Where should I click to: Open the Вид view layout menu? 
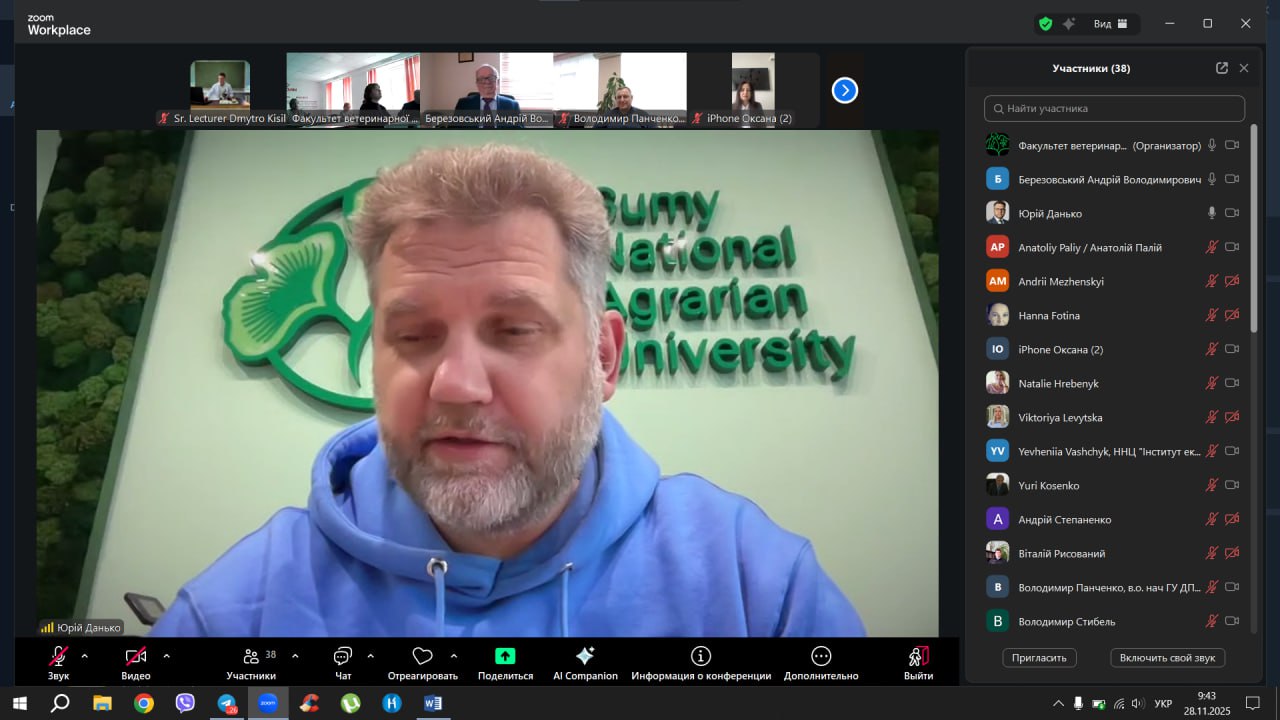click(x=1110, y=23)
